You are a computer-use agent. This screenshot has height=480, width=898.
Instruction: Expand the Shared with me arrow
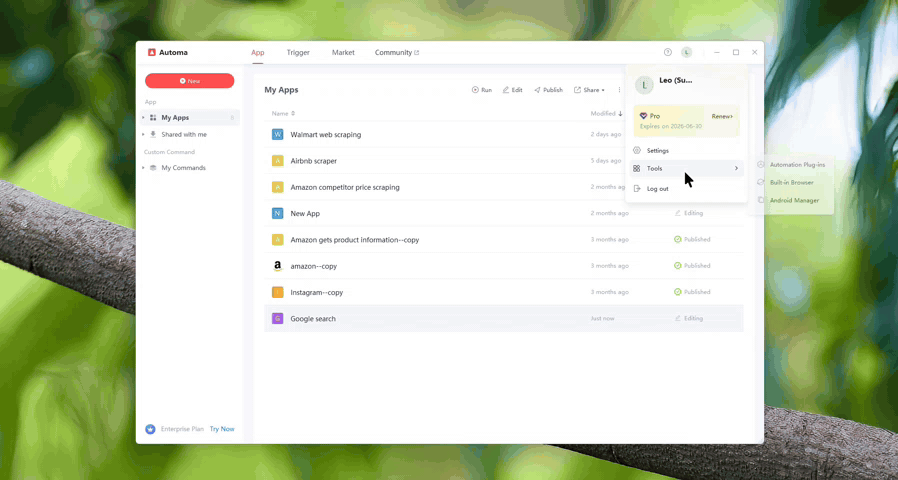pyautogui.click(x=143, y=135)
